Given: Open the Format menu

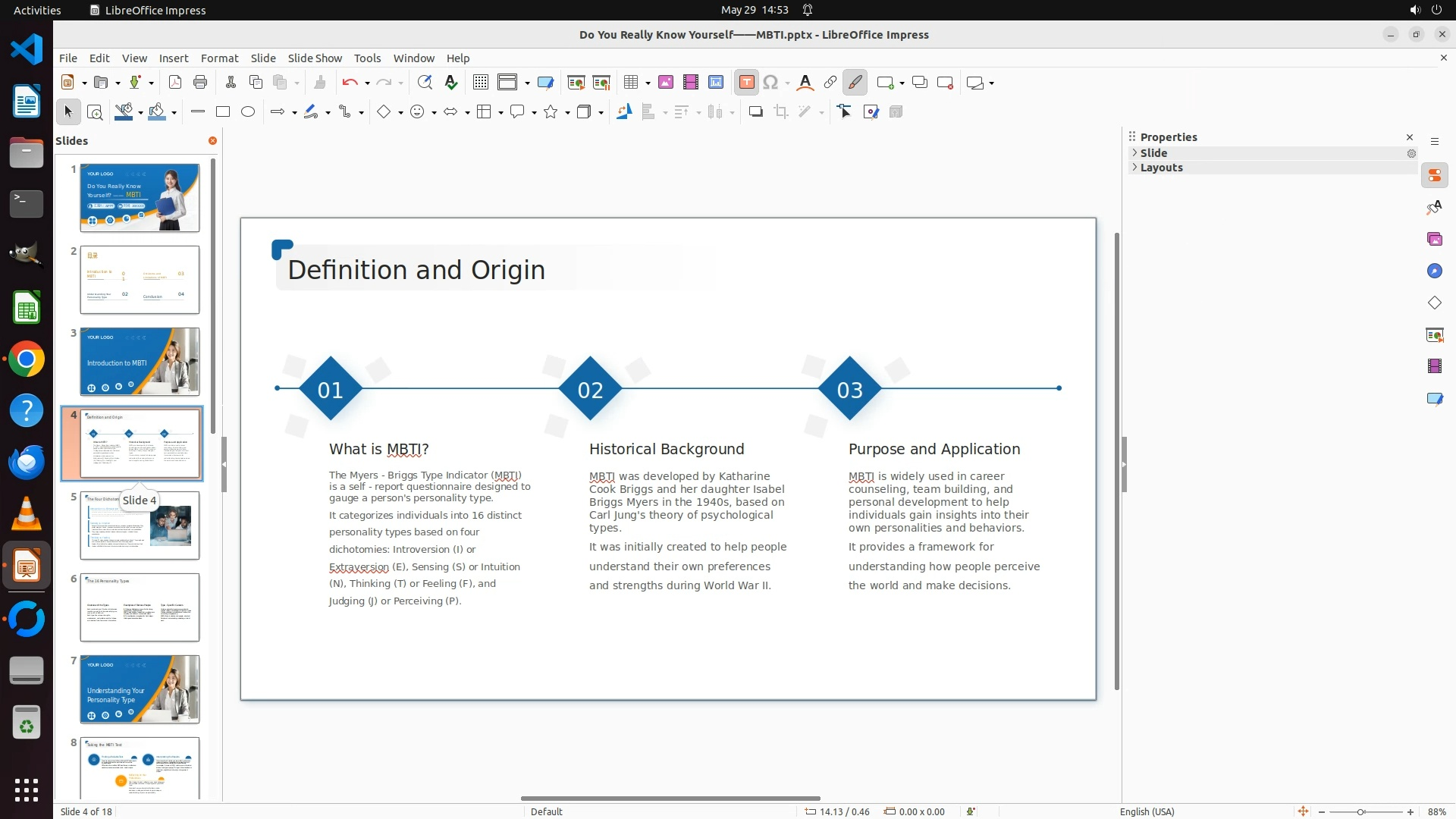Looking at the screenshot, I should click(x=219, y=58).
